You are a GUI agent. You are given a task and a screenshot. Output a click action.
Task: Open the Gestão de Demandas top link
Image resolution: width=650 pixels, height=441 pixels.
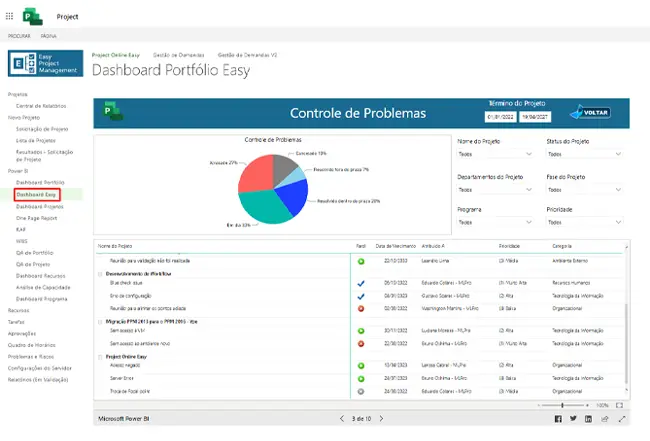(179, 55)
